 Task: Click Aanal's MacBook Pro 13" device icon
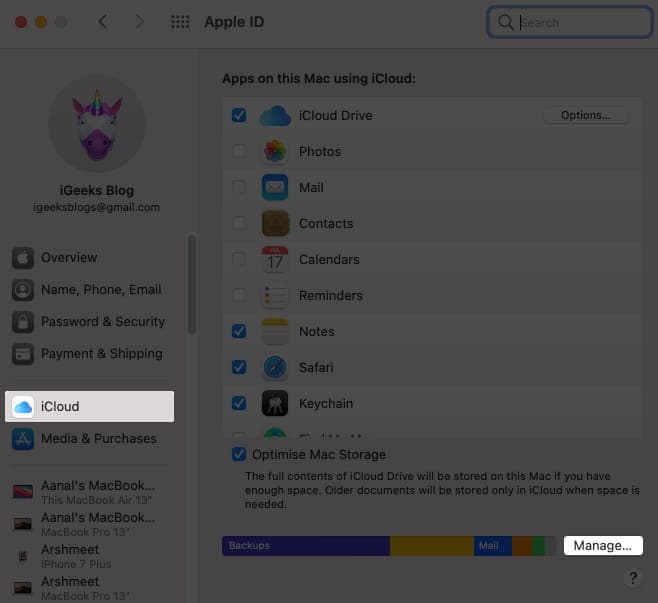tap(23, 524)
